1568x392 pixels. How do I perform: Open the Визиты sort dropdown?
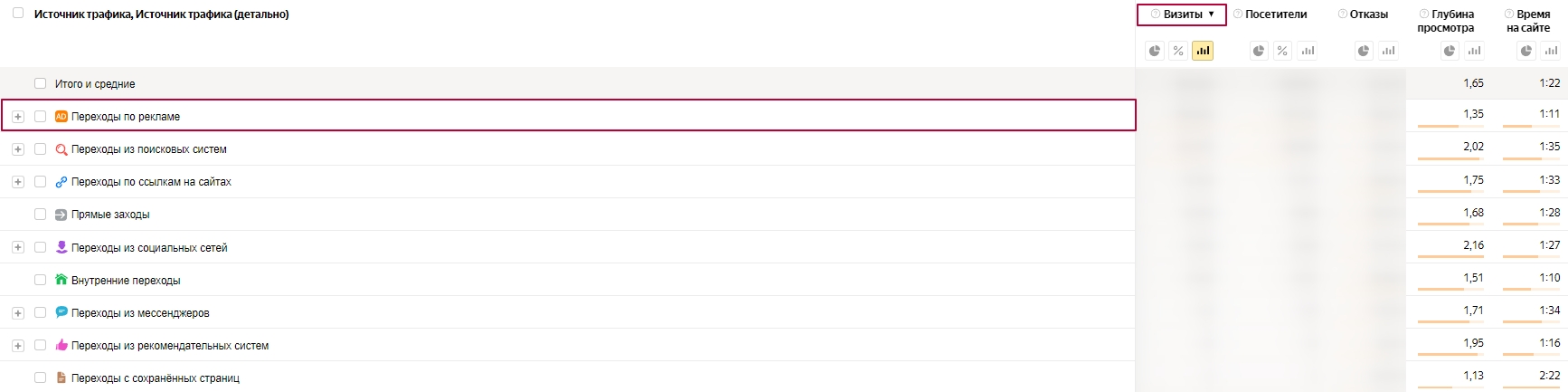tap(1182, 14)
